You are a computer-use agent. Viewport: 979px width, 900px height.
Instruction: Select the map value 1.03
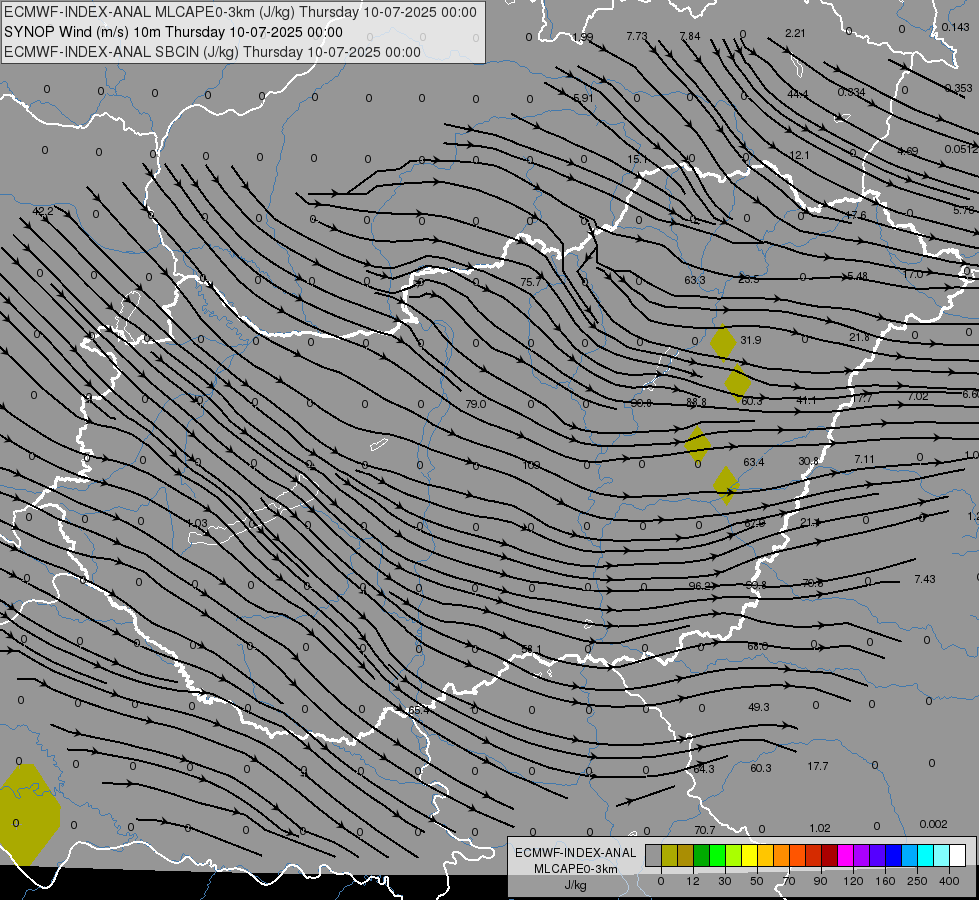tap(197, 523)
